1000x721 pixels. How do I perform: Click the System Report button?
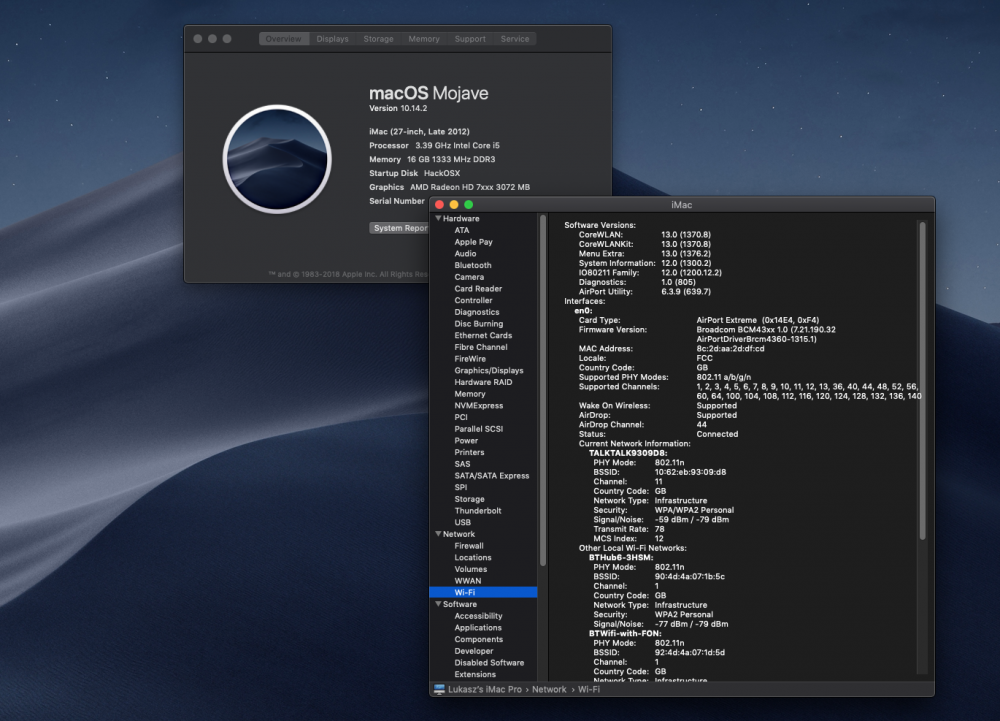[400, 228]
